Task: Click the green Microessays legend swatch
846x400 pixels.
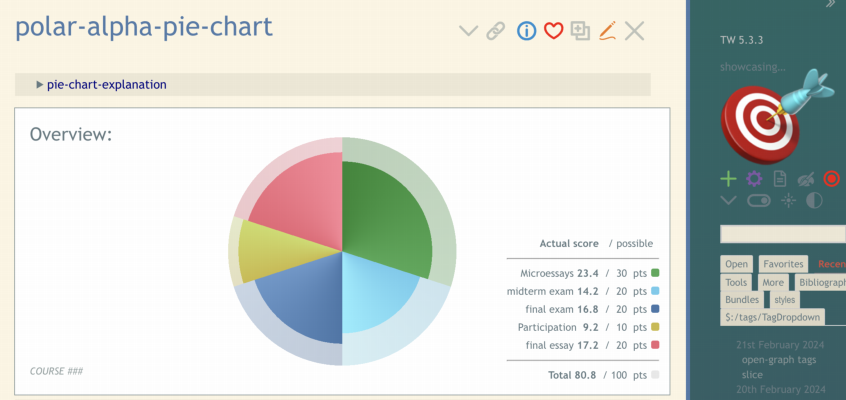Action: coord(655,273)
